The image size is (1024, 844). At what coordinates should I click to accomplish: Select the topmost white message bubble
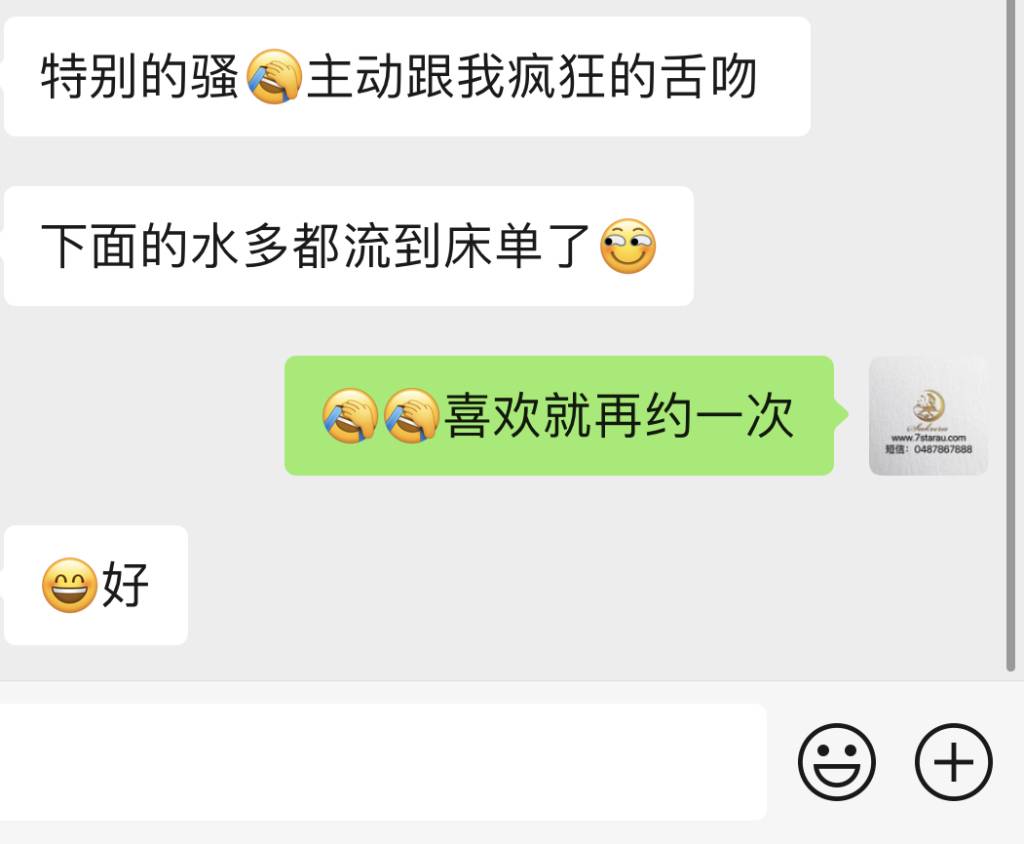point(408,76)
